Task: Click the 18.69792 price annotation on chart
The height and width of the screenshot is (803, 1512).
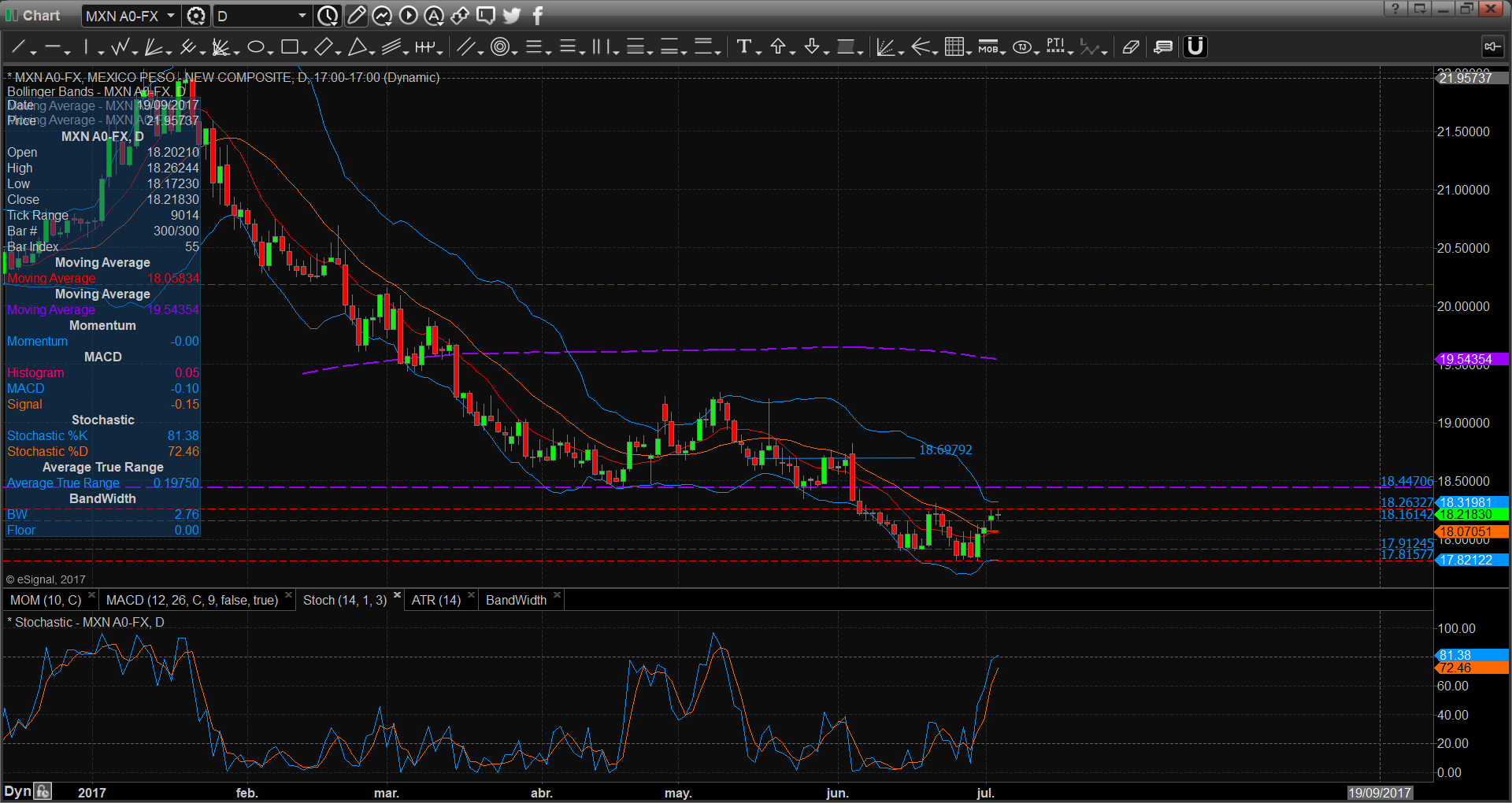Action: pyautogui.click(x=946, y=450)
